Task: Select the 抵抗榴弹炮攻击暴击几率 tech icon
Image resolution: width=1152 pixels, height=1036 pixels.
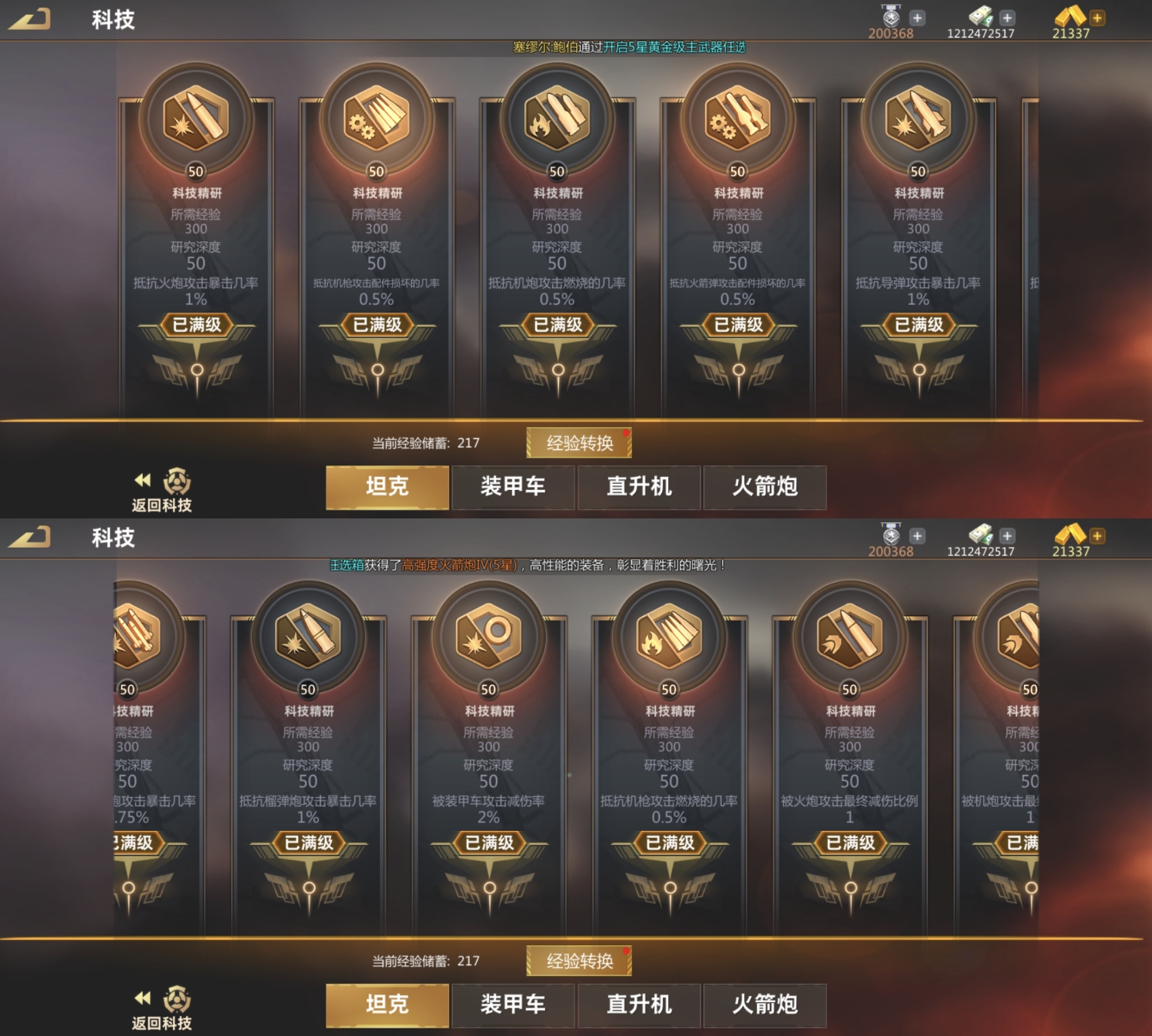Action: click(308, 637)
